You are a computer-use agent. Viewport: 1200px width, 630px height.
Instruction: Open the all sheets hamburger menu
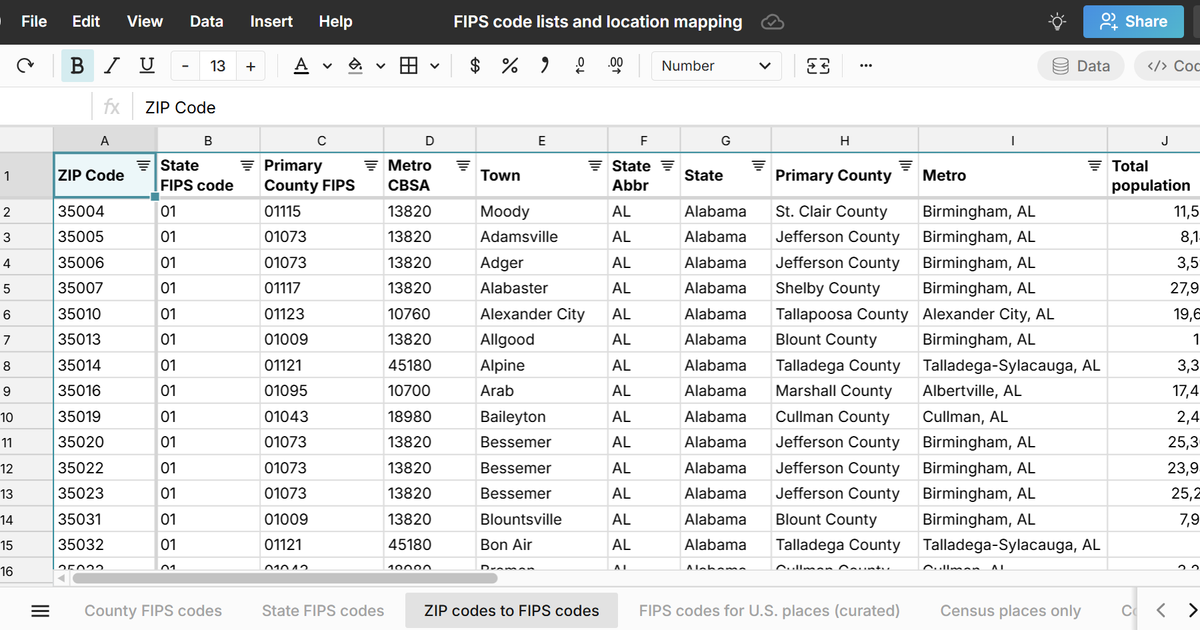[x=40, y=611]
